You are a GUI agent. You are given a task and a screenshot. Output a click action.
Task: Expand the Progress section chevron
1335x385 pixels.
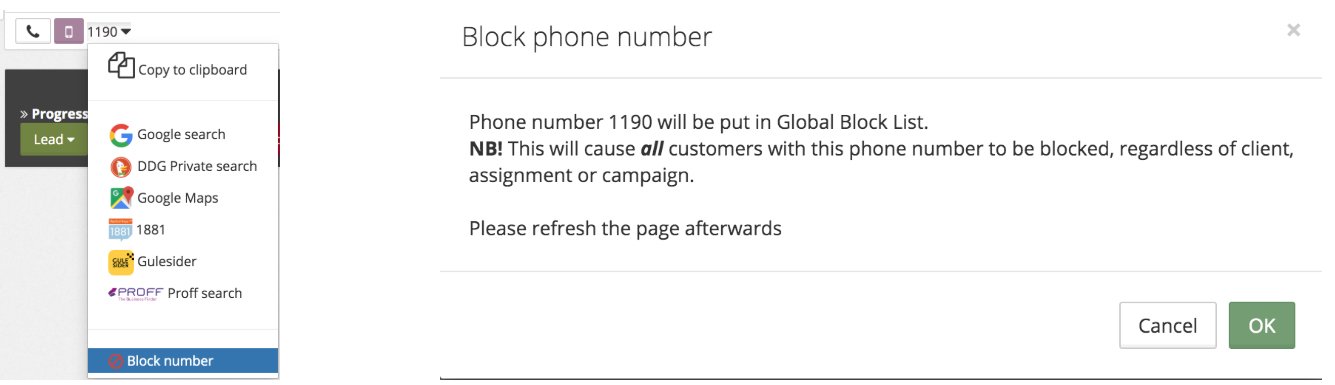(x=25, y=114)
